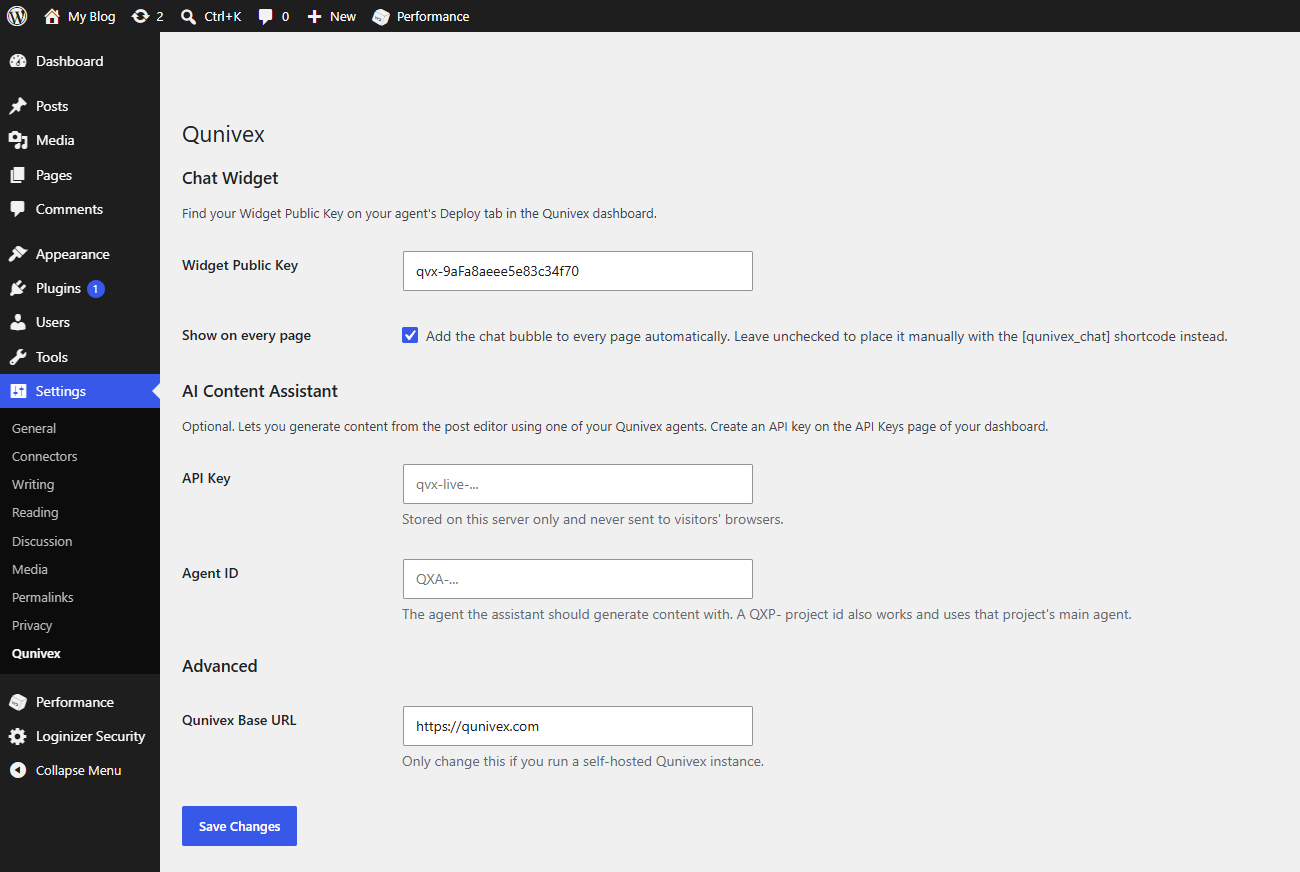Click the Appearance paintbrush icon
The width and height of the screenshot is (1300, 872).
pyautogui.click(x=18, y=254)
